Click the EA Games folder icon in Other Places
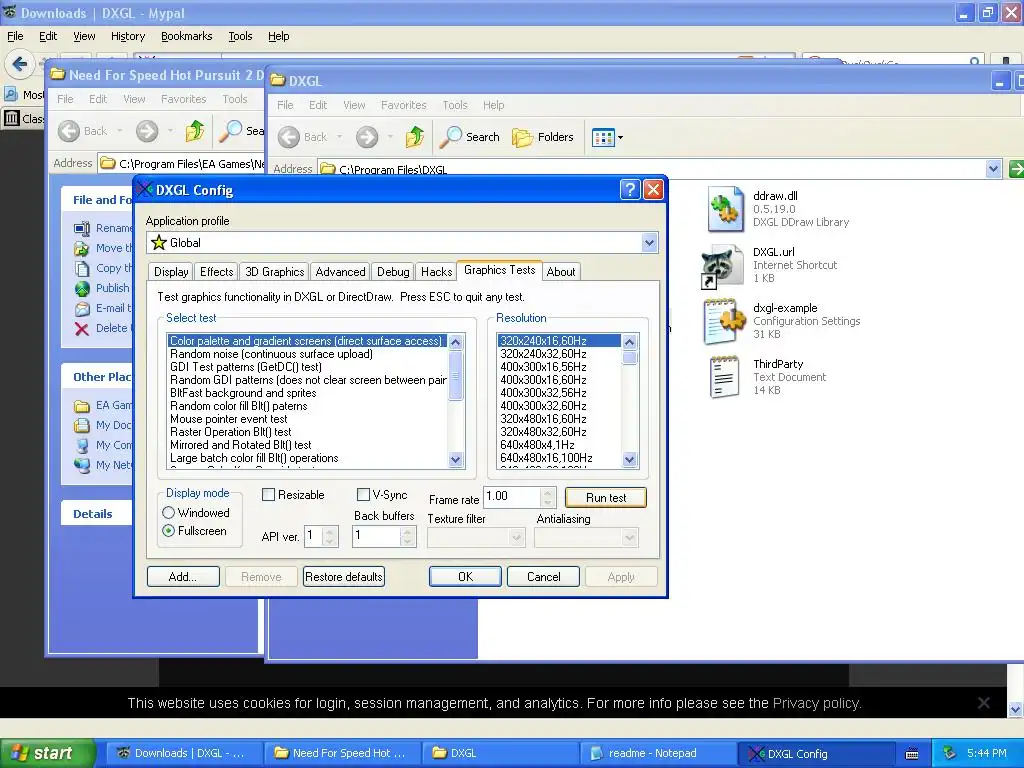 click(82, 406)
